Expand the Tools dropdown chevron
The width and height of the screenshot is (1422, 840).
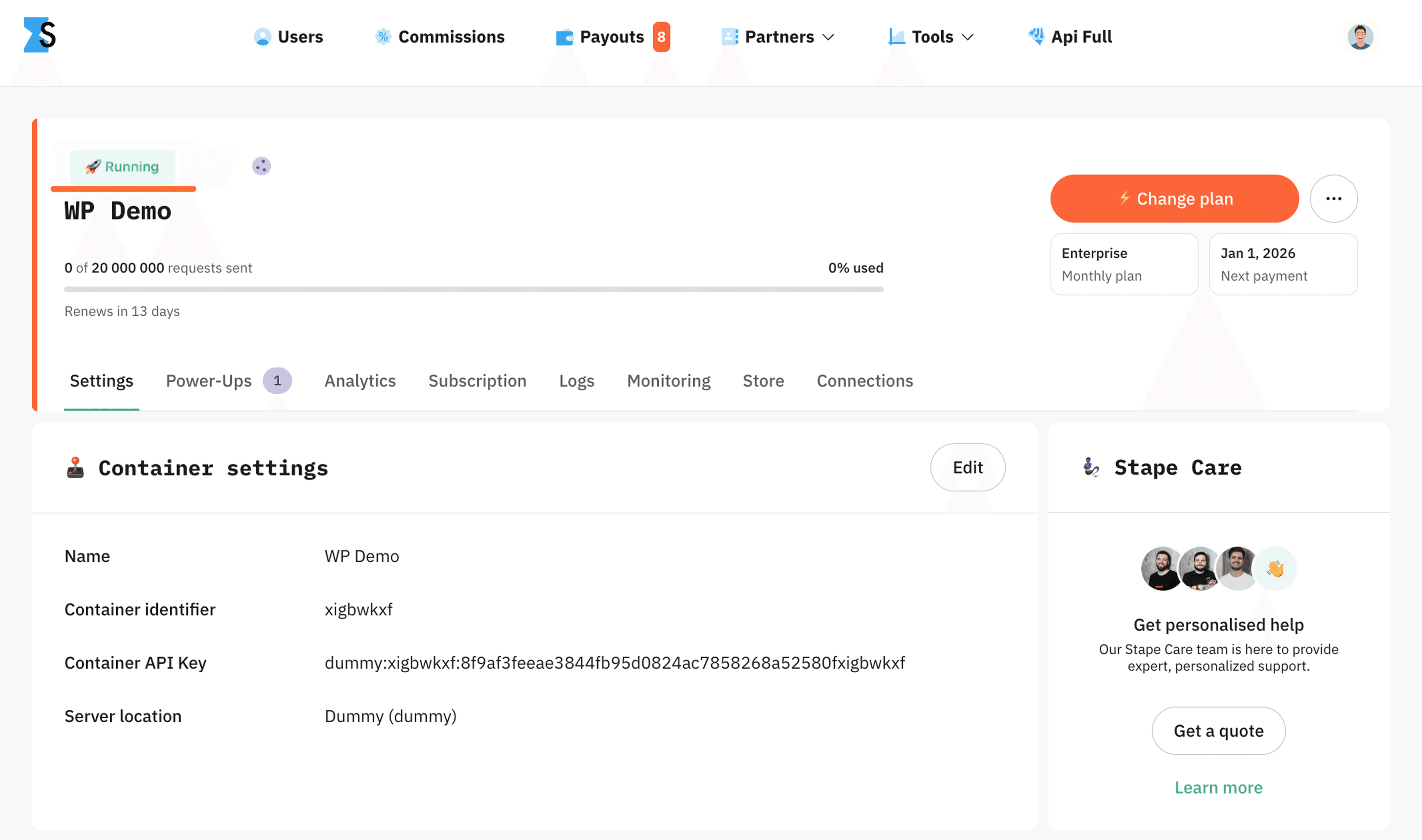pyautogui.click(x=967, y=37)
